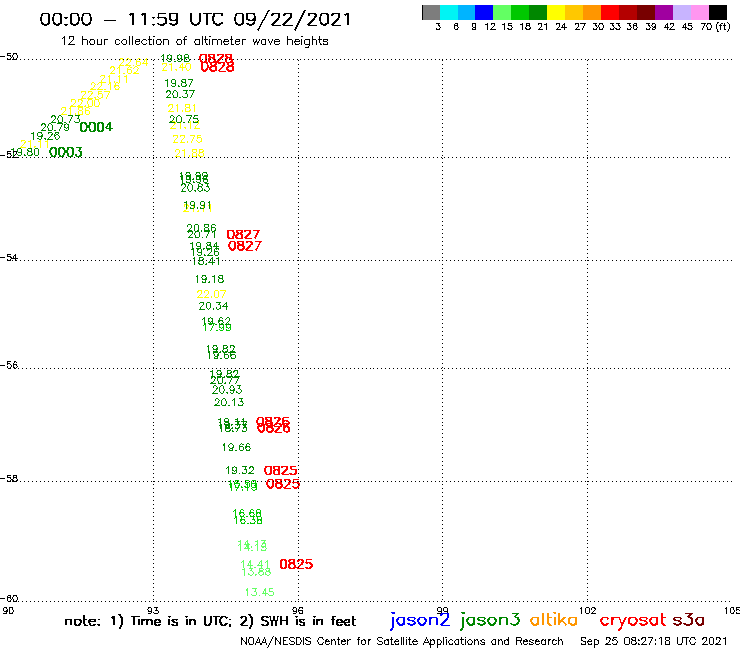Image resolution: width=740 pixels, height=650 pixels.
Task: Click the cyan swatch in the wave height legend
Action: click(x=449, y=12)
